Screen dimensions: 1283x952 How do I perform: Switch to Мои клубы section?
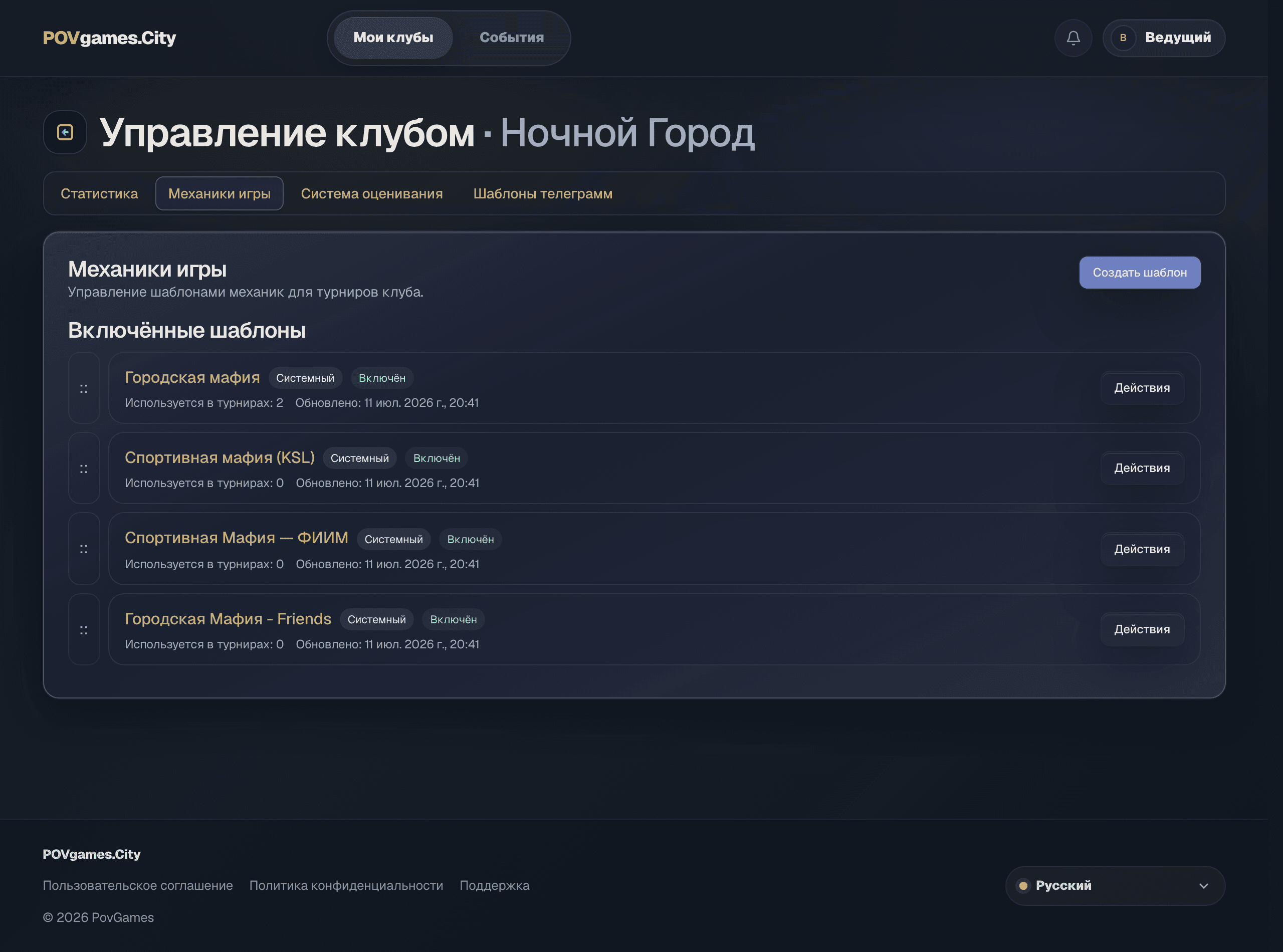pyautogui.click(x=393, y=38)
